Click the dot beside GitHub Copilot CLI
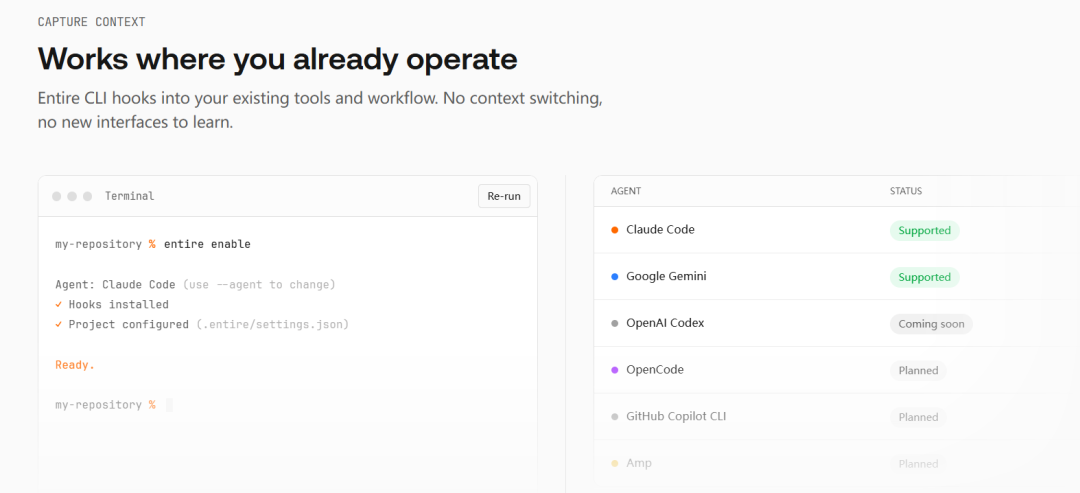The height and width of the screenshot is (493, 1080). (x=615, y=417)
